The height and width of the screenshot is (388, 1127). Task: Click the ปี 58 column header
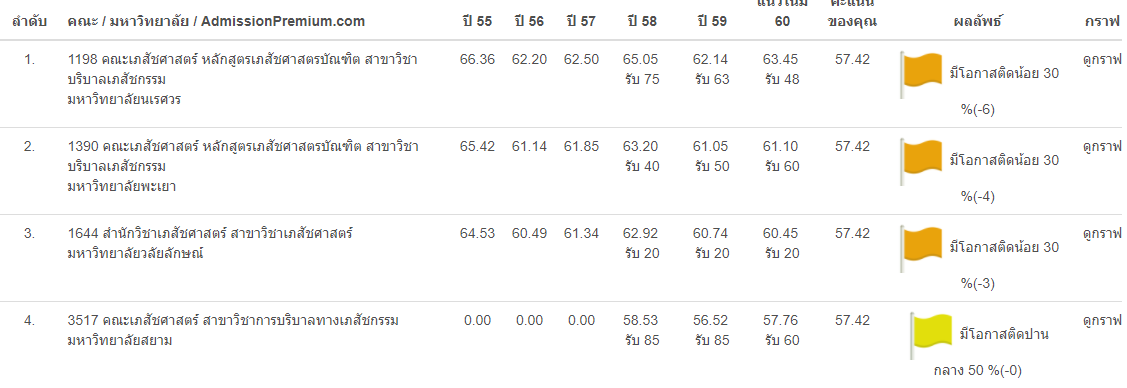click(642, 22)
